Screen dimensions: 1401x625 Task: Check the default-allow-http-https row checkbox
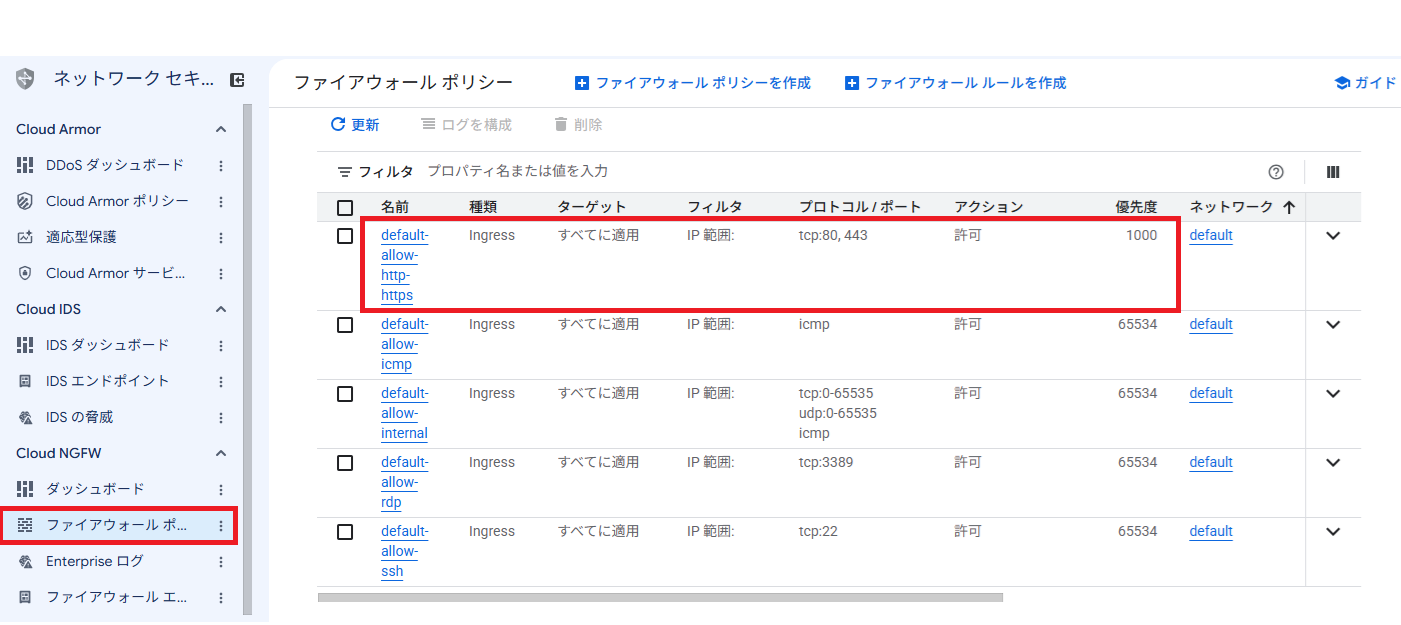pos(345,236)
